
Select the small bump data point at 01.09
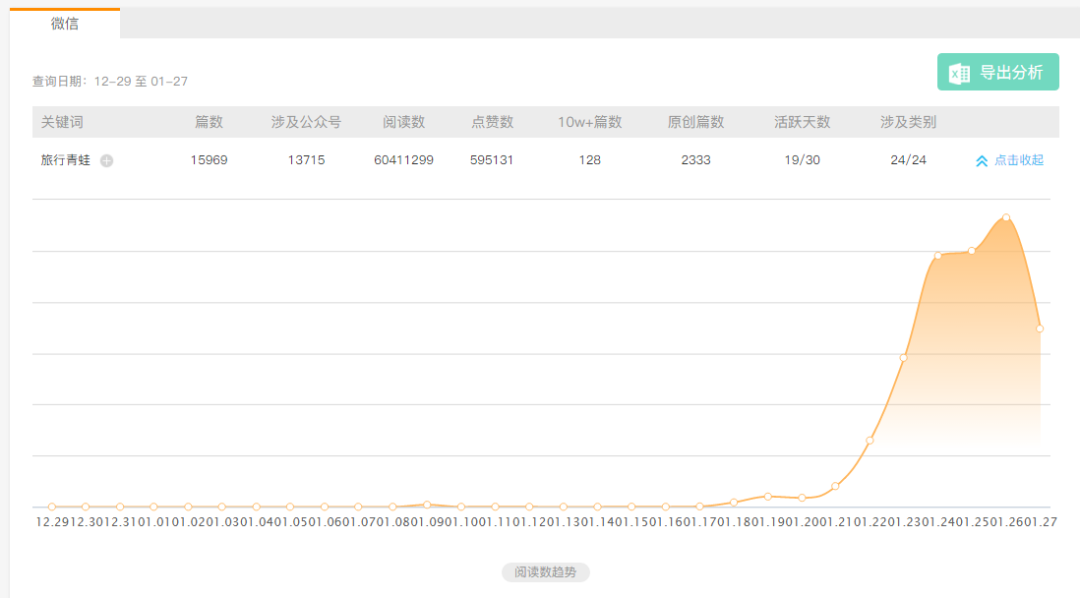427,504
